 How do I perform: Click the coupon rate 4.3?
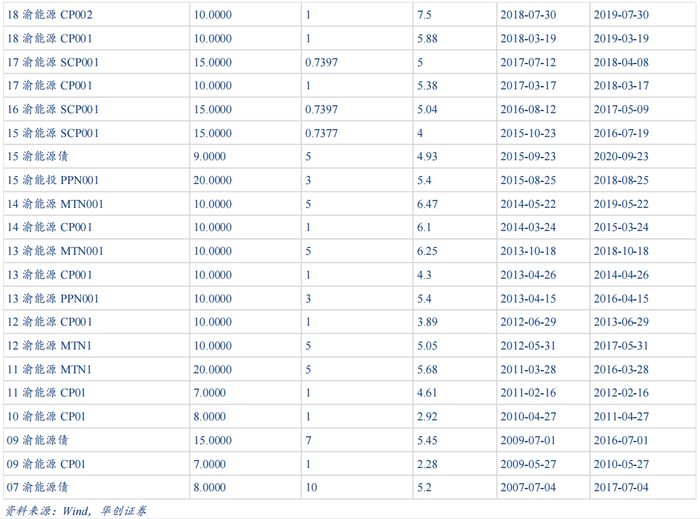click(x=424, y=275)
